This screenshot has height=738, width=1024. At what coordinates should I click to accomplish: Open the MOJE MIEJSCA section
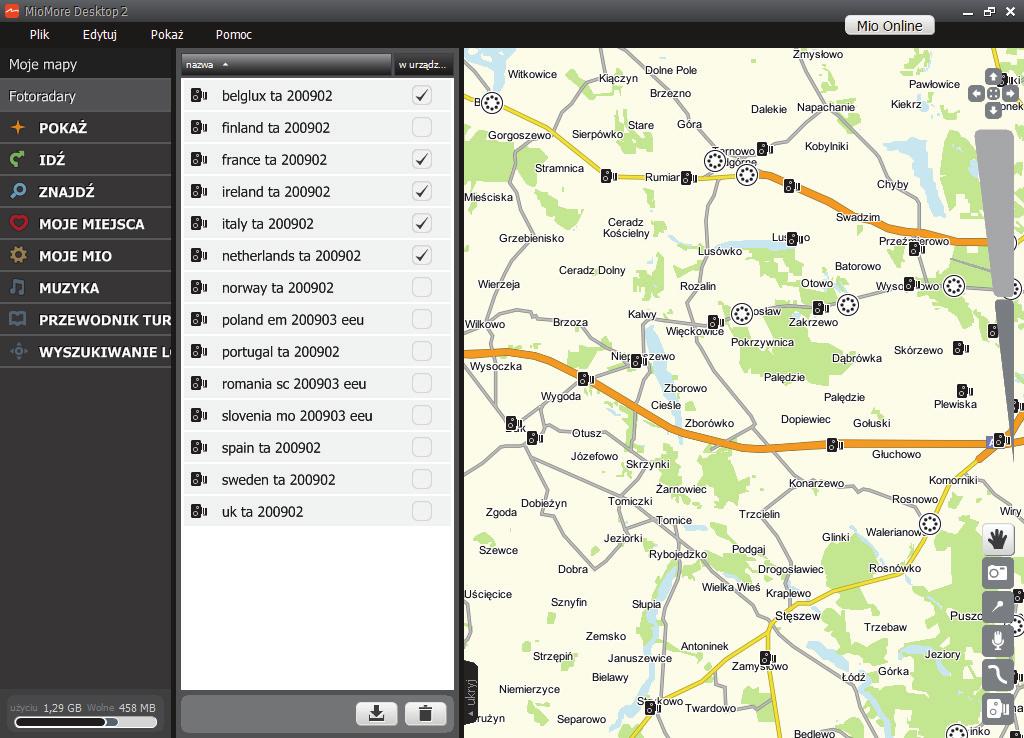coord(86,223)
